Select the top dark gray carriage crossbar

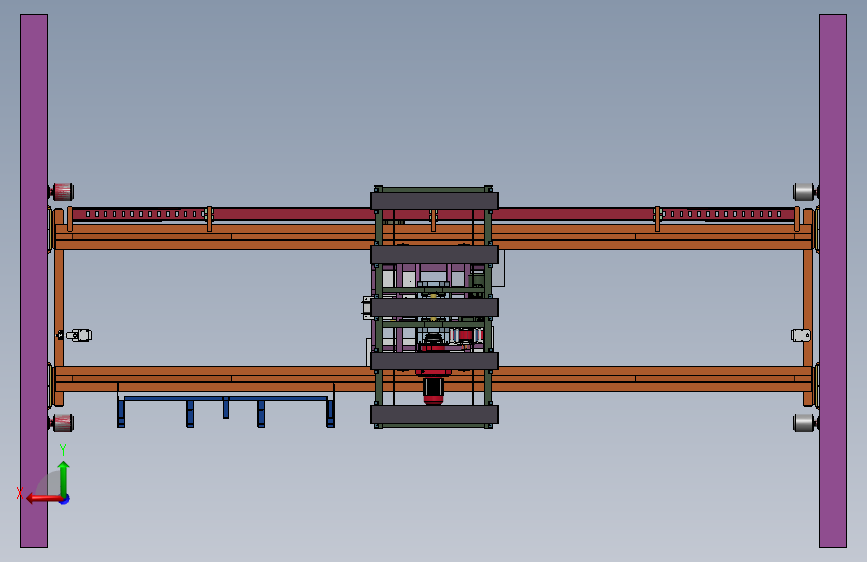[x=434, y=201]
